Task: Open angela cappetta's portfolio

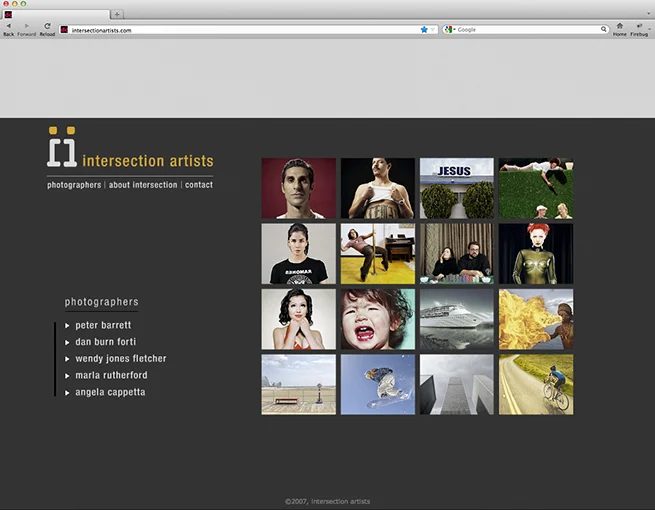Action: (110, 392)
